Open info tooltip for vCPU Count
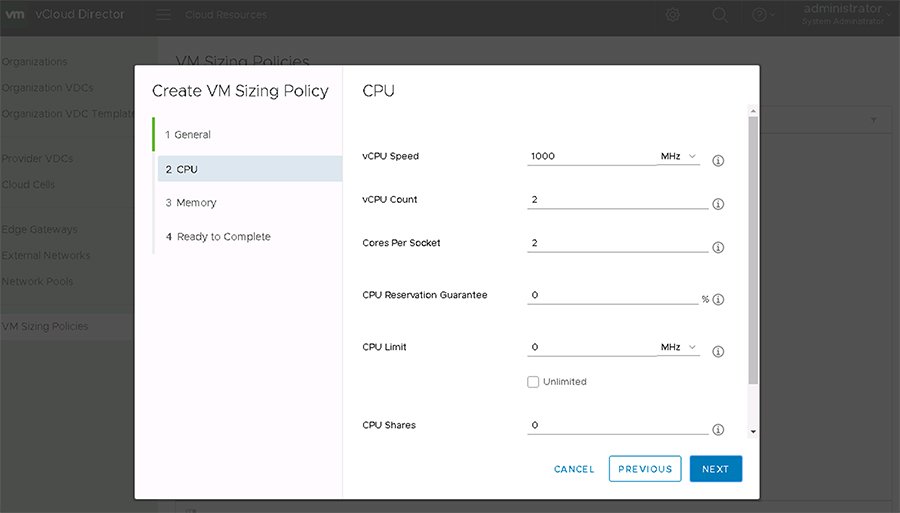 (x=717, y=204)
